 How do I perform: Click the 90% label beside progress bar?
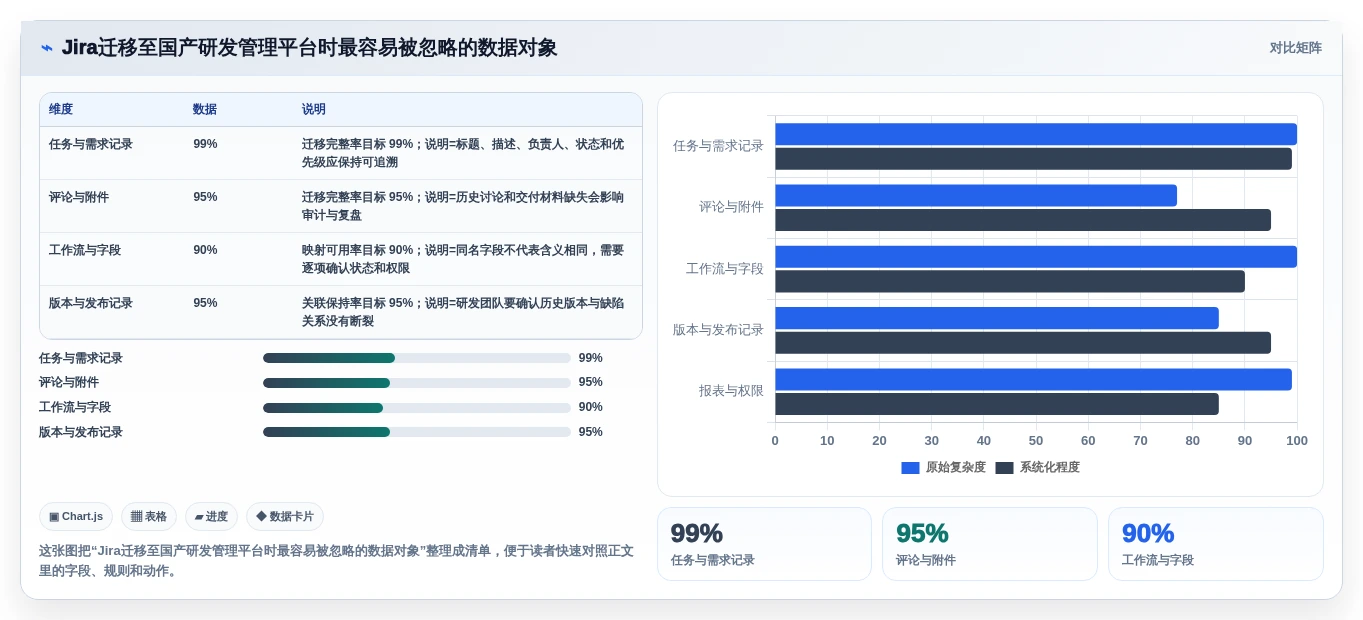(590, 407)
